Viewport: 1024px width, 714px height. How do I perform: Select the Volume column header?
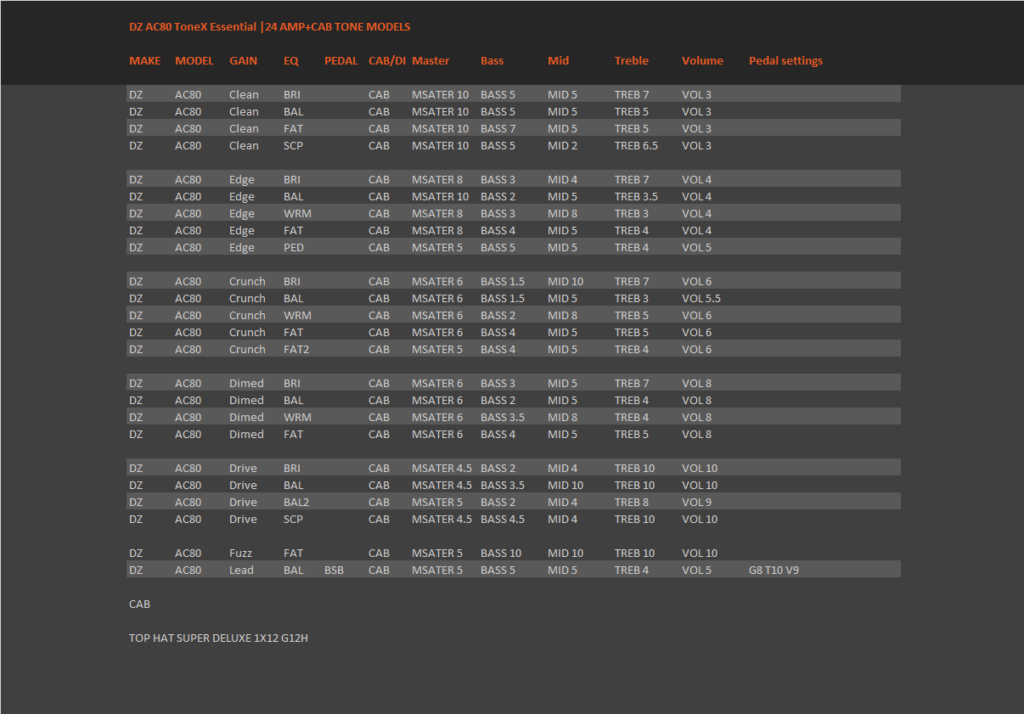pyautogui.click(x=702, y=61)
